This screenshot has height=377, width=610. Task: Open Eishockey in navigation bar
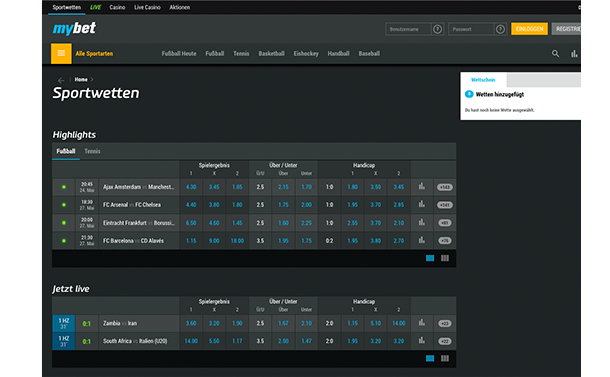pyautogui.click(x=306, y=54)
